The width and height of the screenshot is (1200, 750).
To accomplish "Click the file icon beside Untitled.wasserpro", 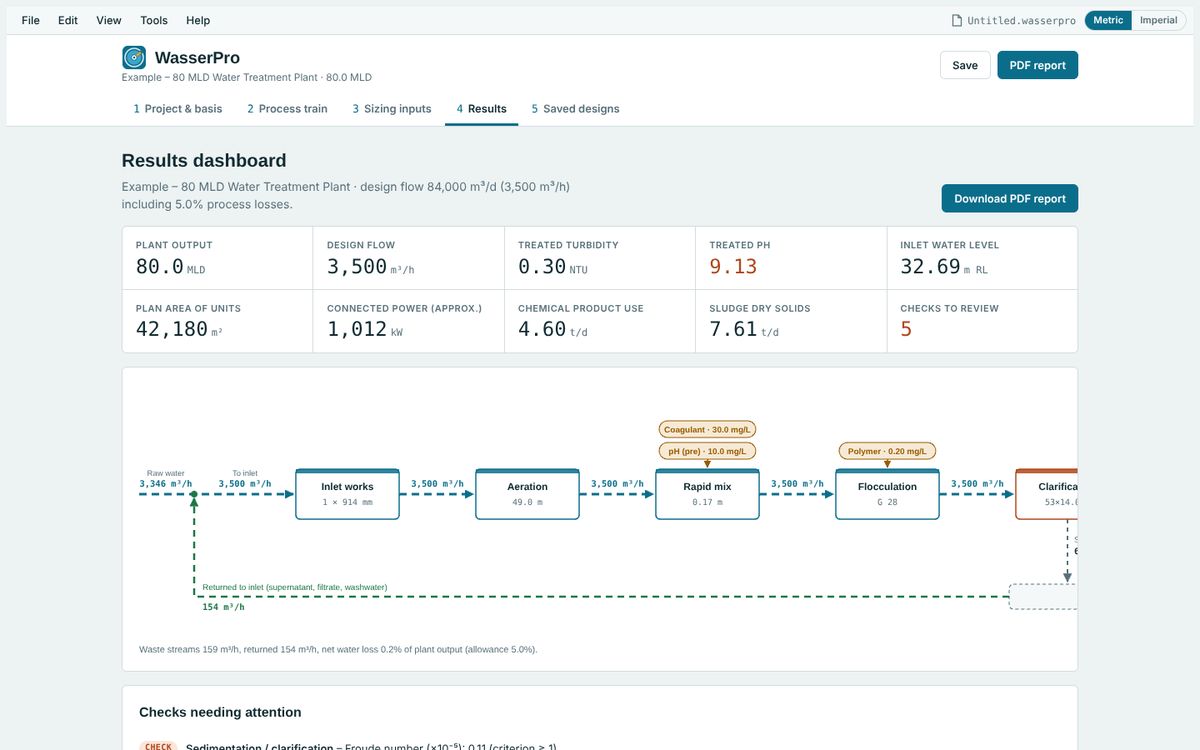I will coord(957,20).
